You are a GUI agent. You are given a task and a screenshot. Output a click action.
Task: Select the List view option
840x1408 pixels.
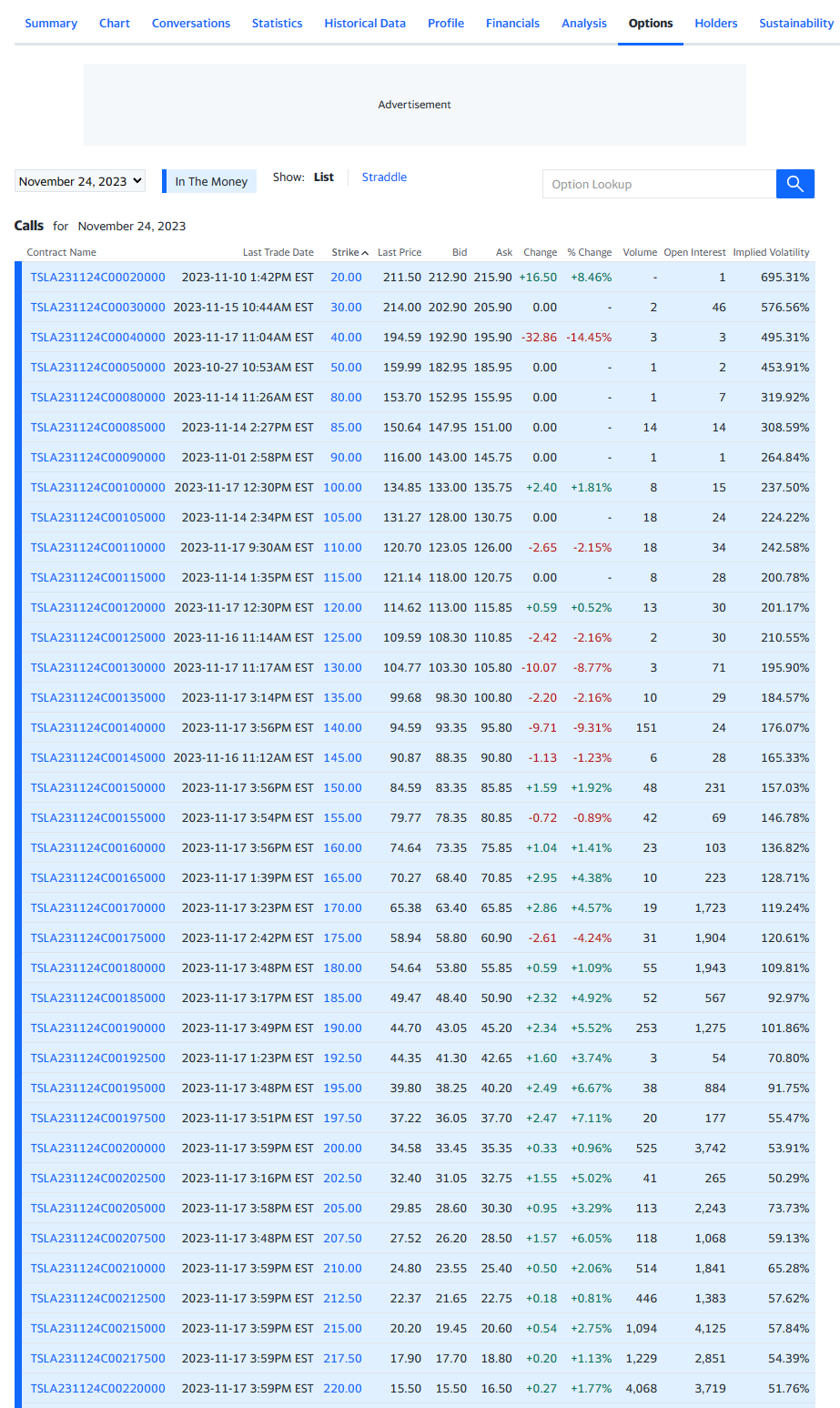[x=324, y=177]
